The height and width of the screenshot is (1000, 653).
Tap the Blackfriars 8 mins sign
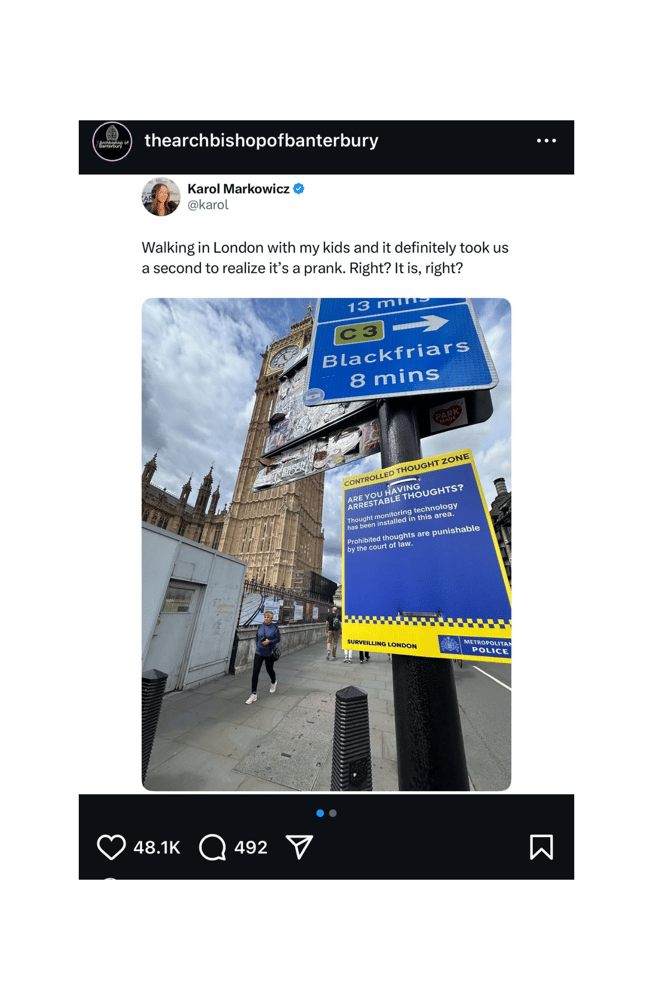pos(400,348)
